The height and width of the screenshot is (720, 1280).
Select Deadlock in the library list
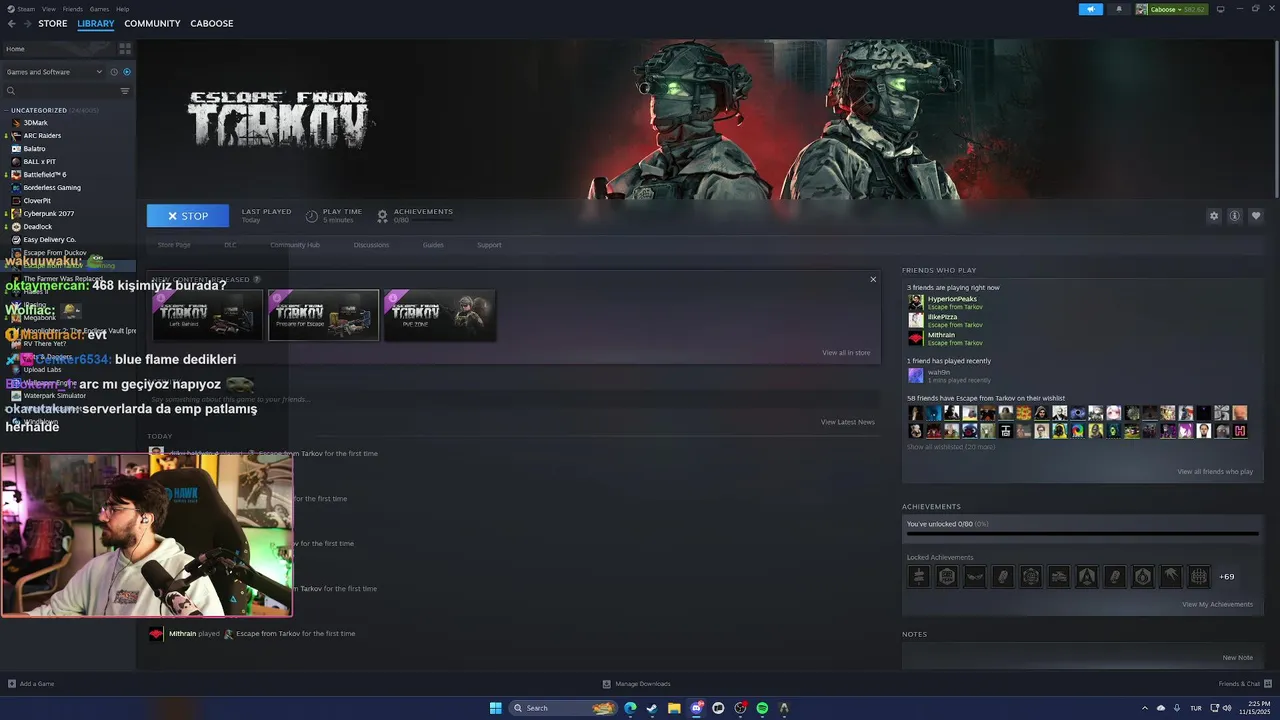37,226
